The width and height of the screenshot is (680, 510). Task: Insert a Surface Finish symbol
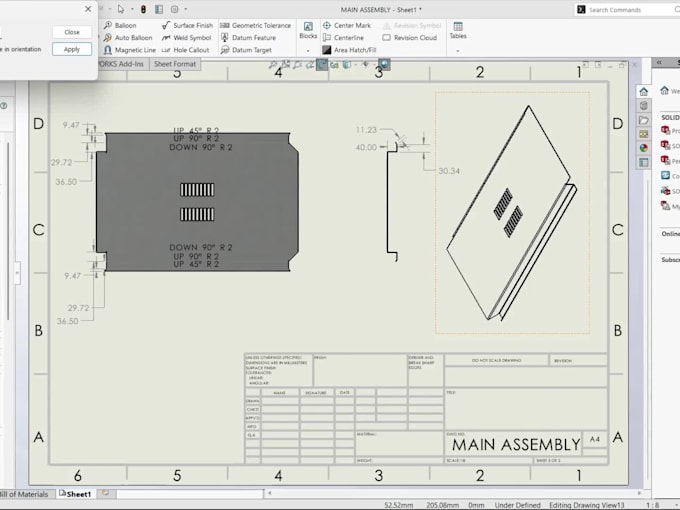(187, 25)
